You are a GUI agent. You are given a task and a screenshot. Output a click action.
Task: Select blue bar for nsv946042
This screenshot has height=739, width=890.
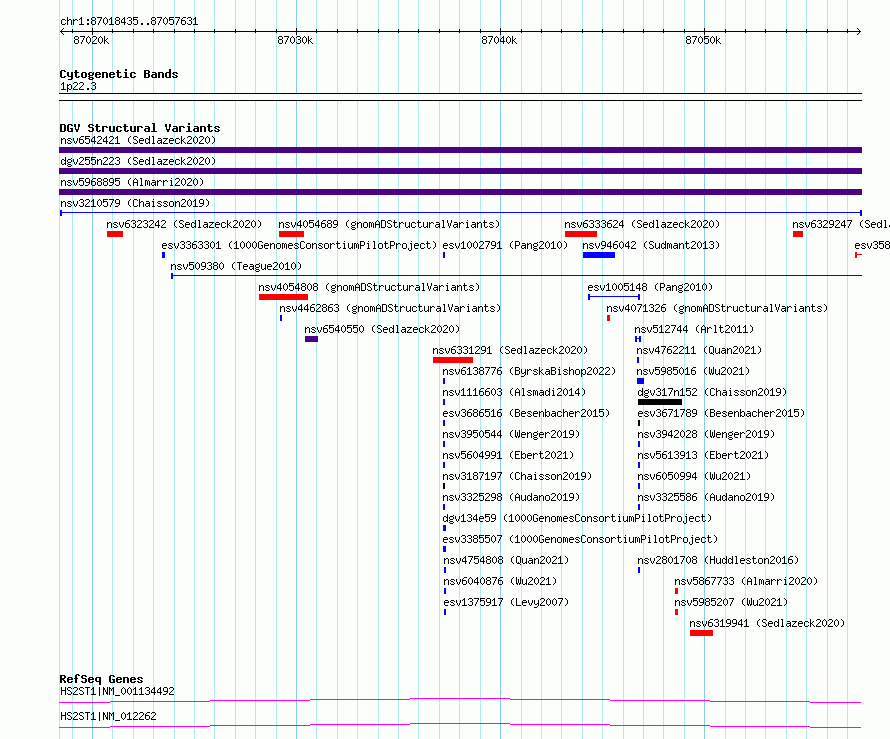(x=599, y=255)
